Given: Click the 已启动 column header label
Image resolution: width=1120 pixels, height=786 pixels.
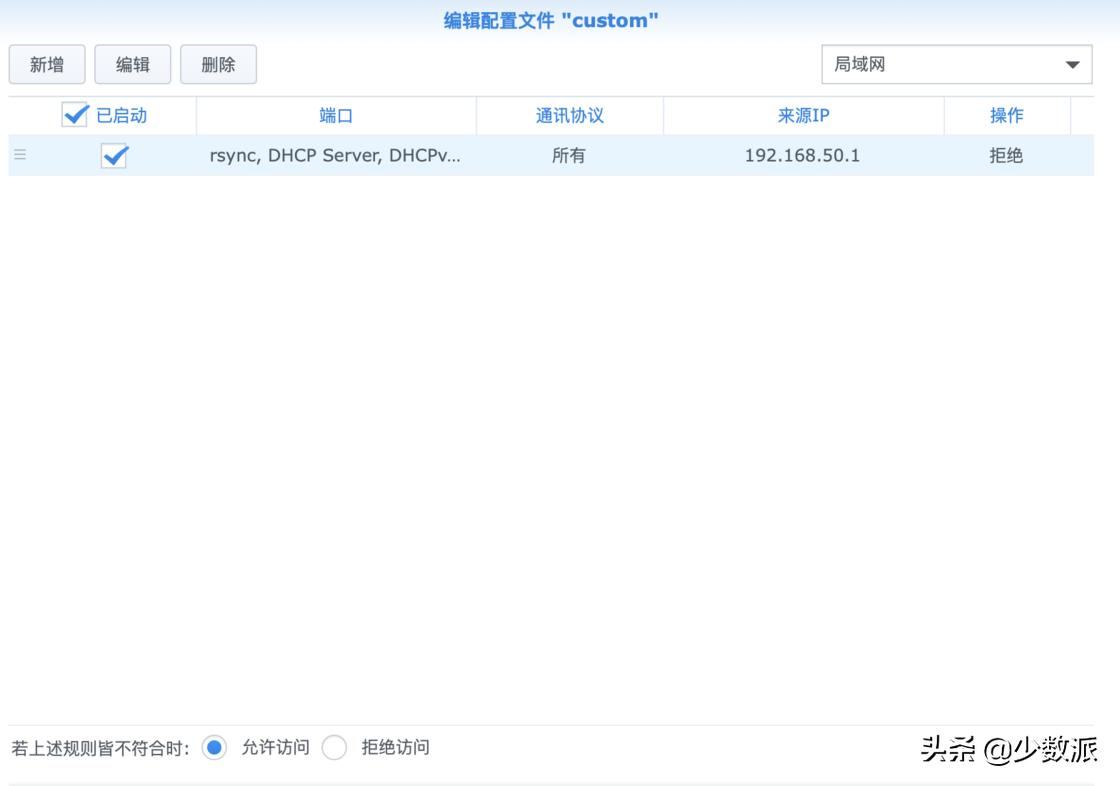Looking at the screenshot, I should pos(120,114).
